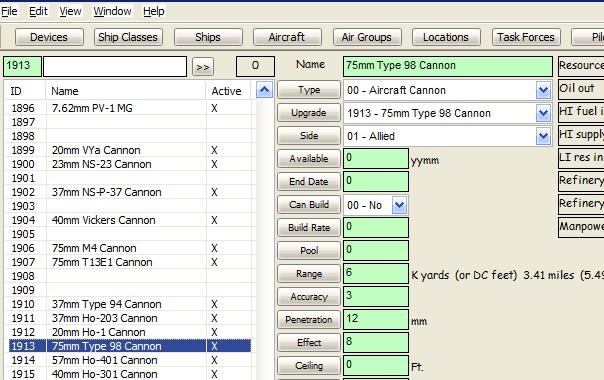Click the Name column header
This screenshot has width=604, height=380.
(126, 91)
